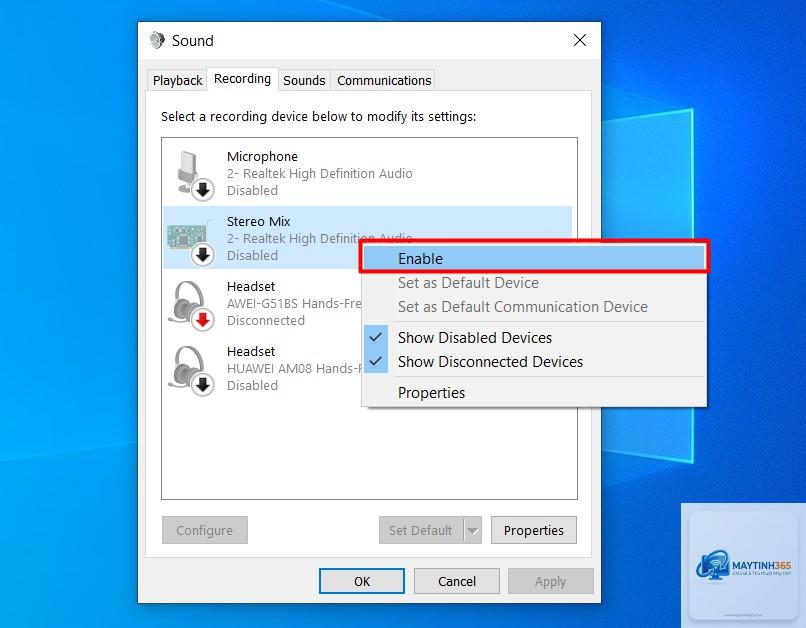The height and width of the screenshot is (628, 806).
Task: Close the Sound dialog
Action: 580,40
